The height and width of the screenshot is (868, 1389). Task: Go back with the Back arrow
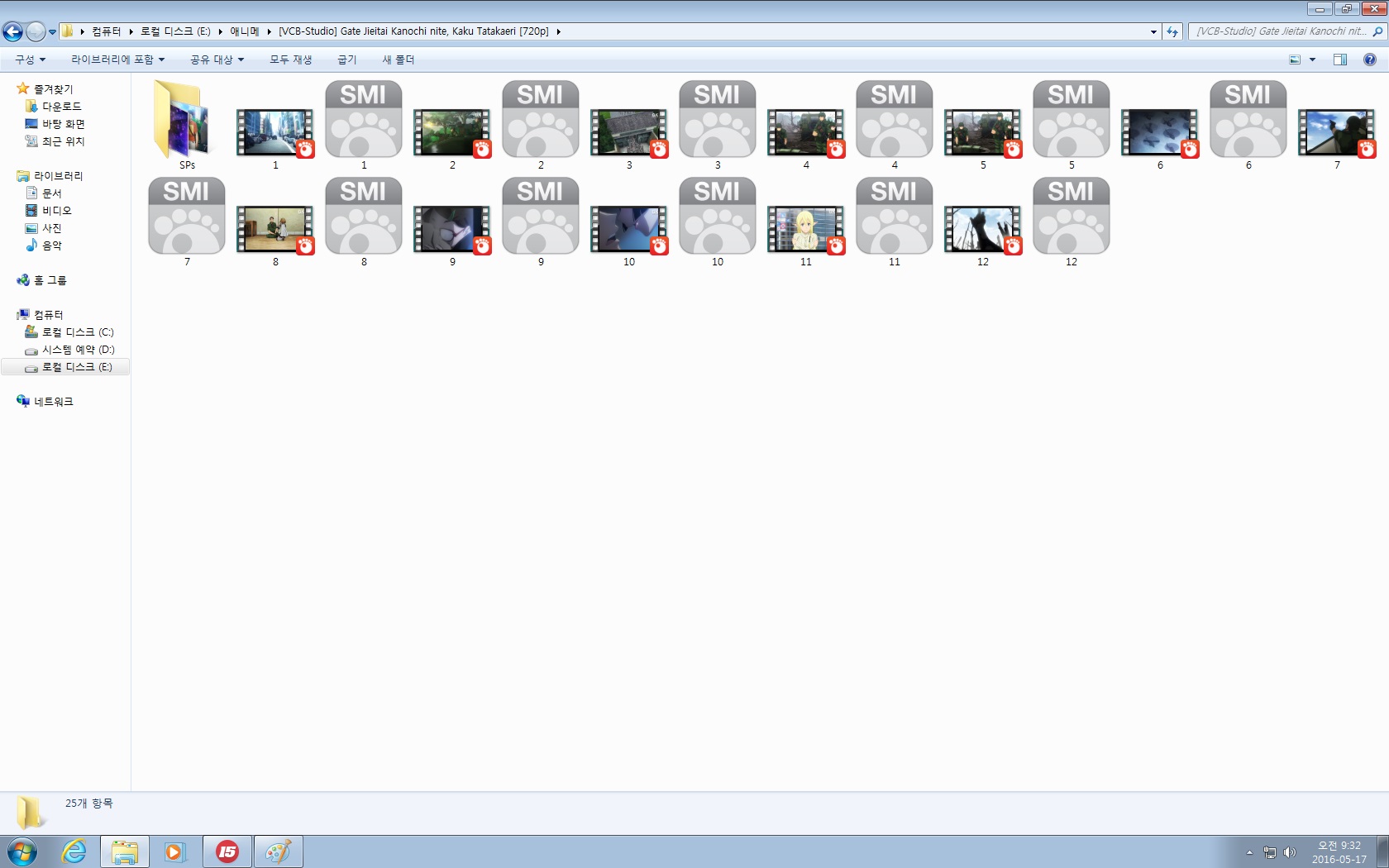[12, 31]
